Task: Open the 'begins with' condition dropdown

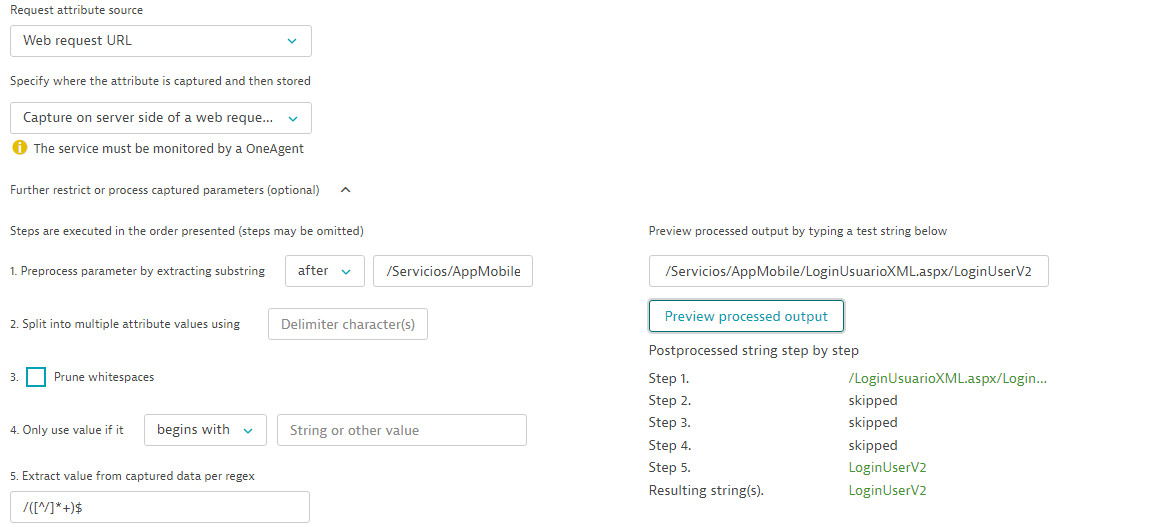Action: point(205,430)
